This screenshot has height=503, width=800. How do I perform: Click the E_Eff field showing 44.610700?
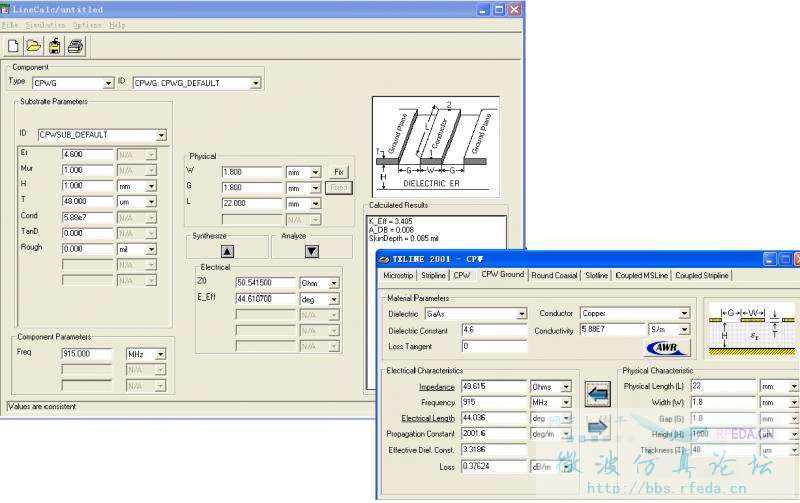coord(266,299)
